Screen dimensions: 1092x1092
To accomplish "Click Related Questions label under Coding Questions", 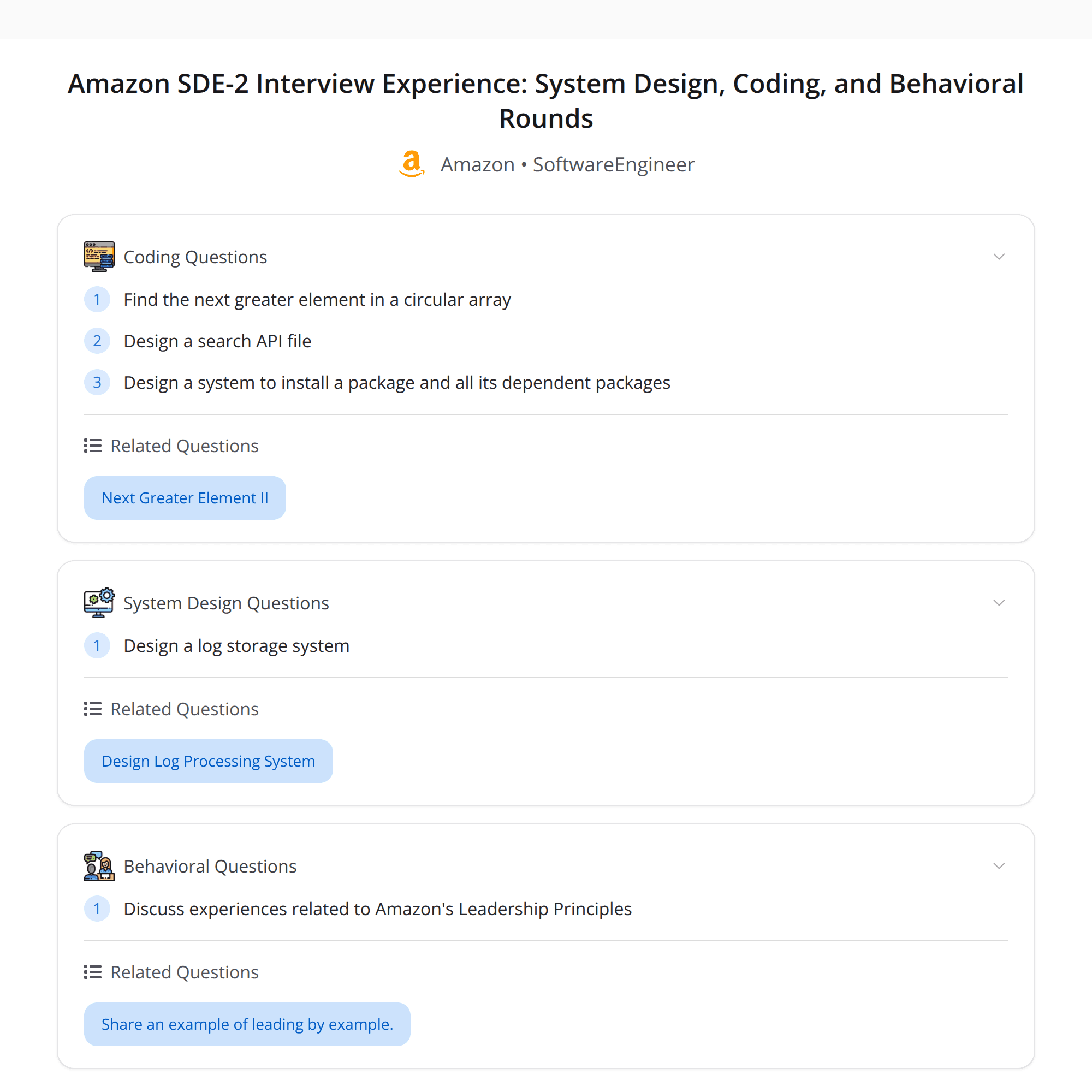I will (x=184, y=446).
